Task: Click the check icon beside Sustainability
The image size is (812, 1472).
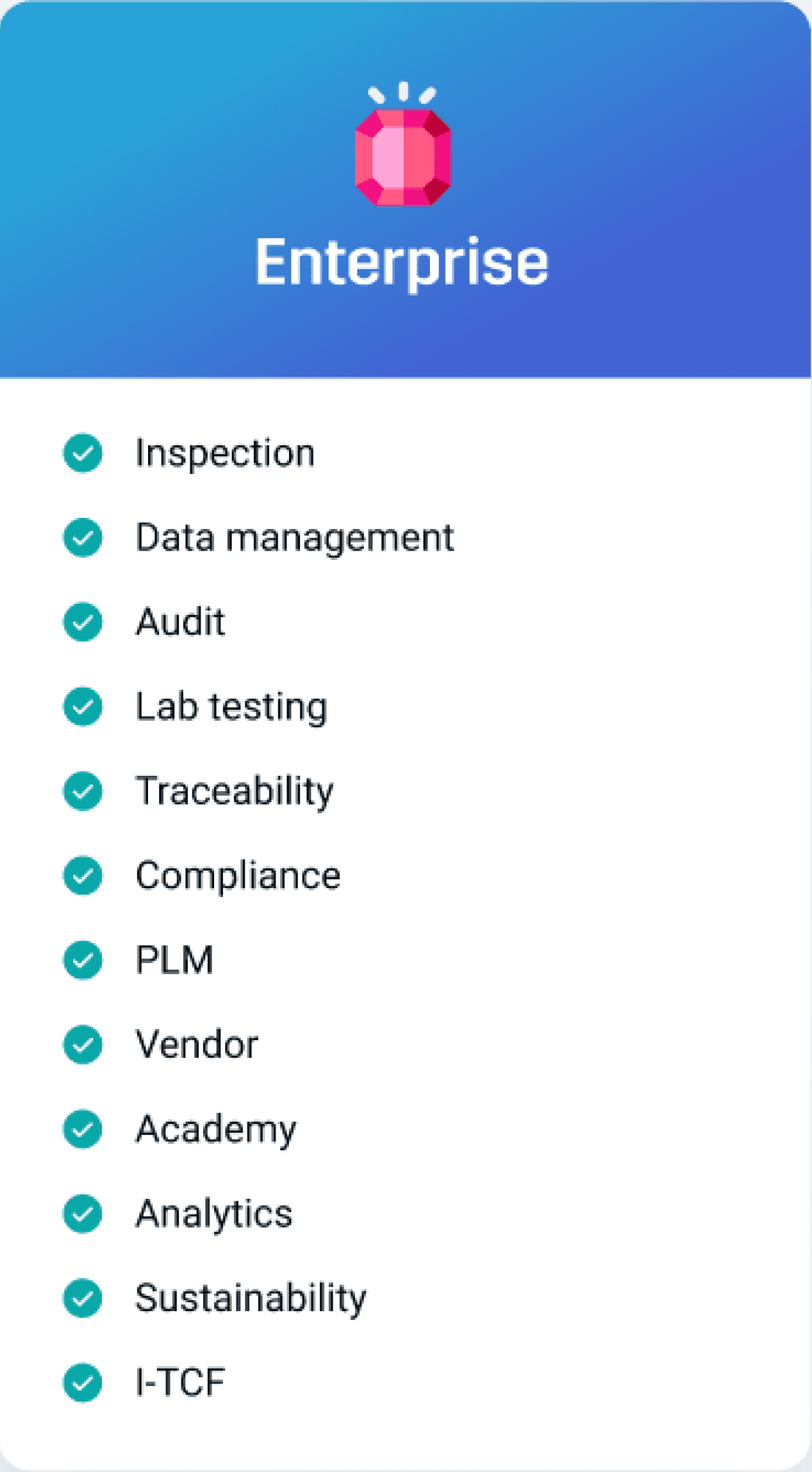Action: coord(83,1298)
